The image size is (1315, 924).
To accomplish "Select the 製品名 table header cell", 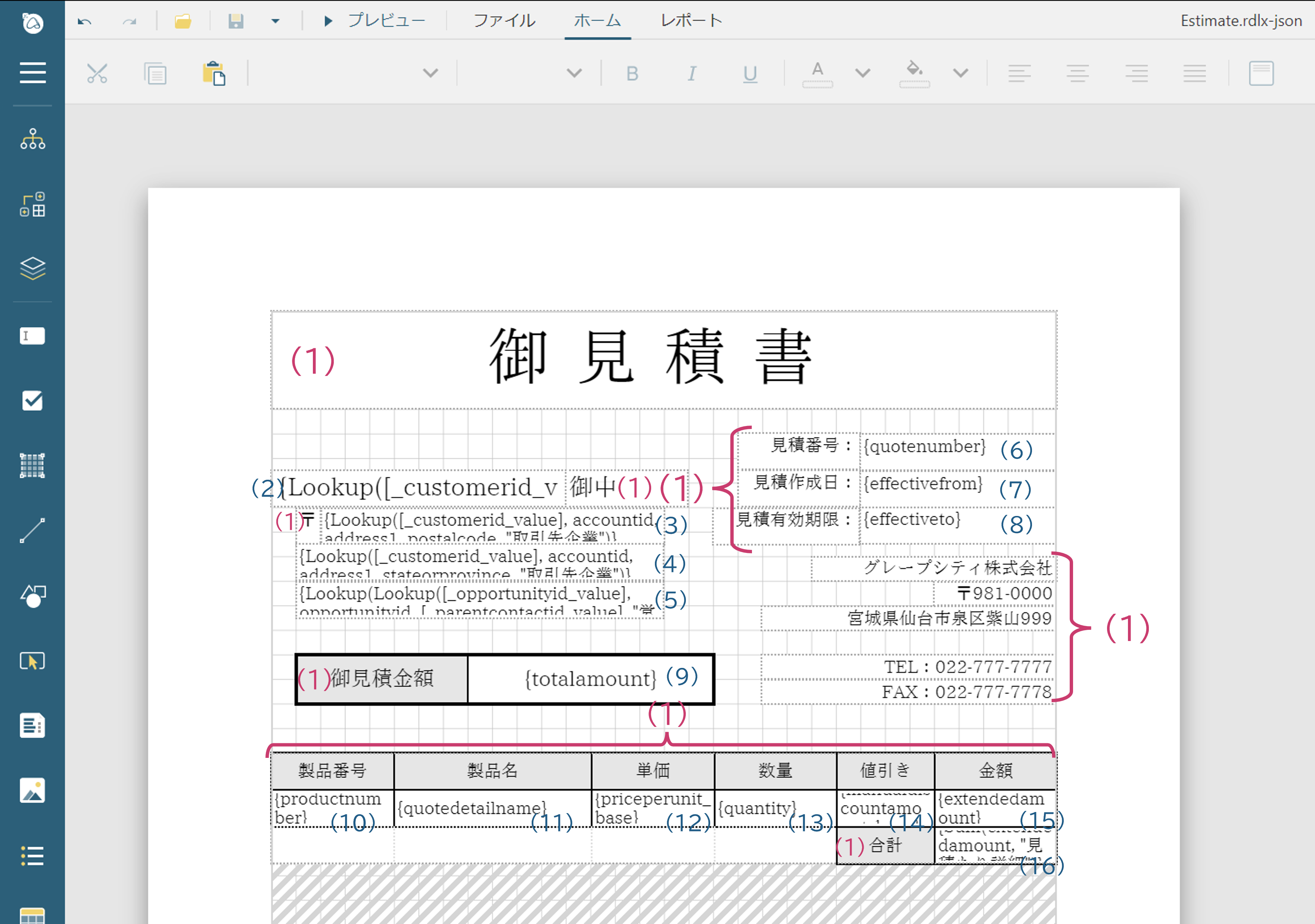I will (492, 771).
